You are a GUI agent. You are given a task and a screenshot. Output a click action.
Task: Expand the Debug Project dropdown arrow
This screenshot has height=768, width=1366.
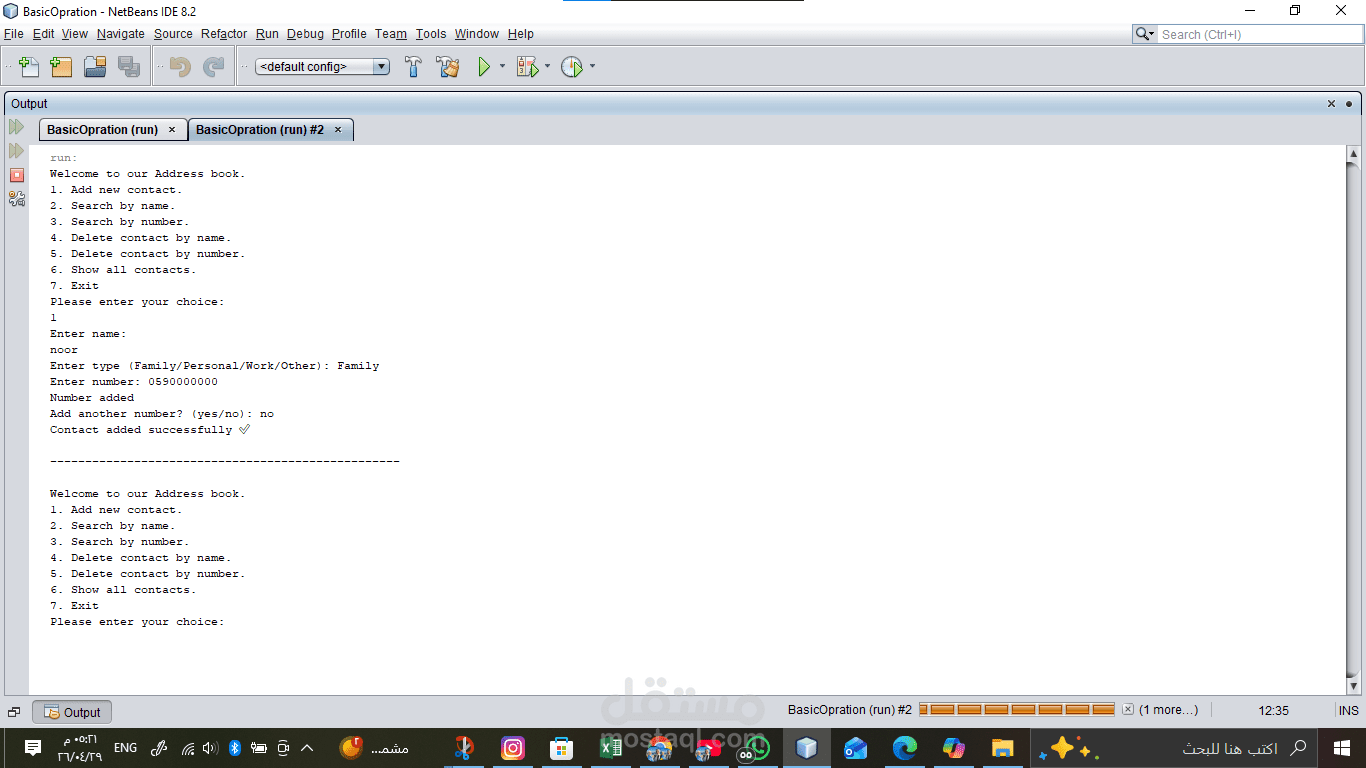pyautogui.click(x=547, y=67)
